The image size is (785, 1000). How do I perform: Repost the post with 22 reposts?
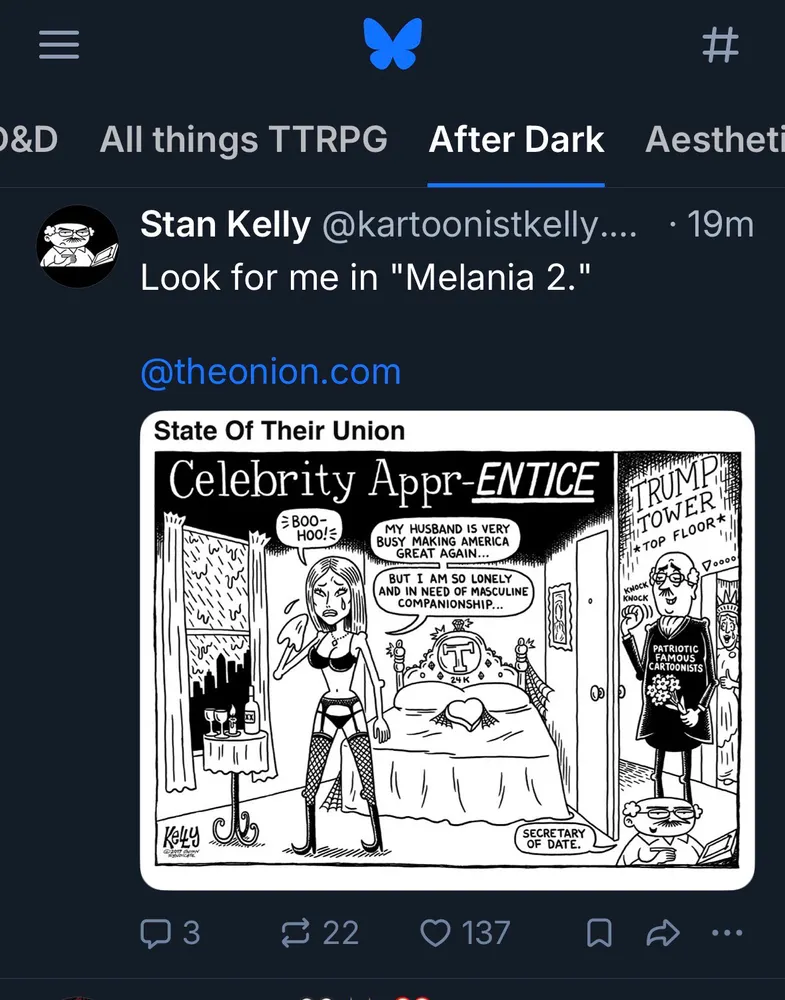click(320, 933)
